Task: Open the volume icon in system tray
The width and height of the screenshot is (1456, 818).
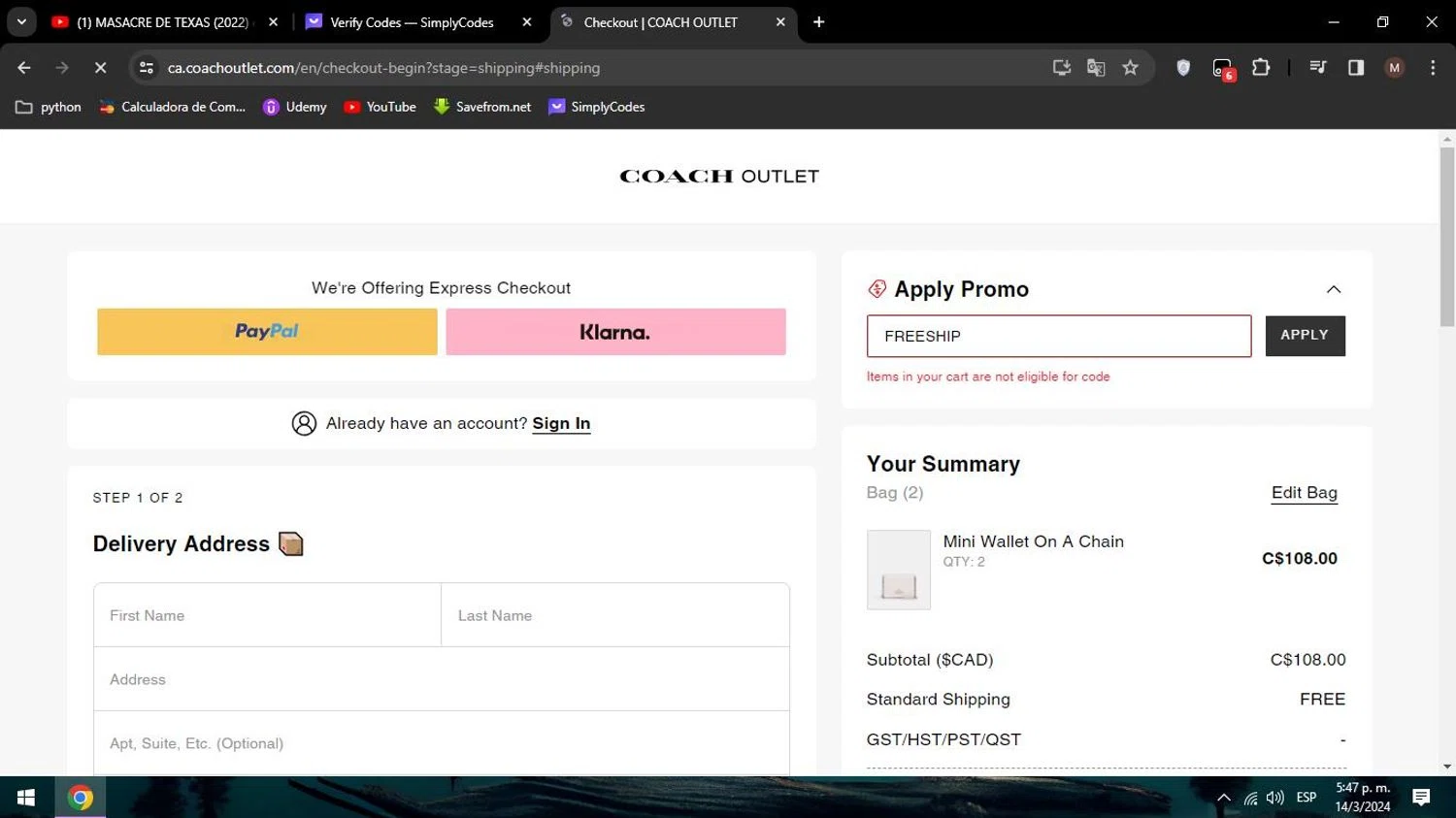Action: coord(1275,798)
